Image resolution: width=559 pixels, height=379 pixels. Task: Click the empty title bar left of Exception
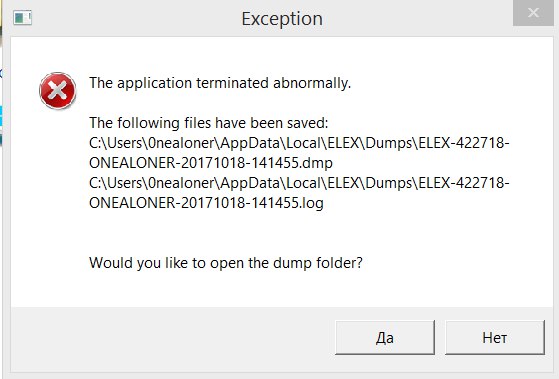click(x=135, y=18)
